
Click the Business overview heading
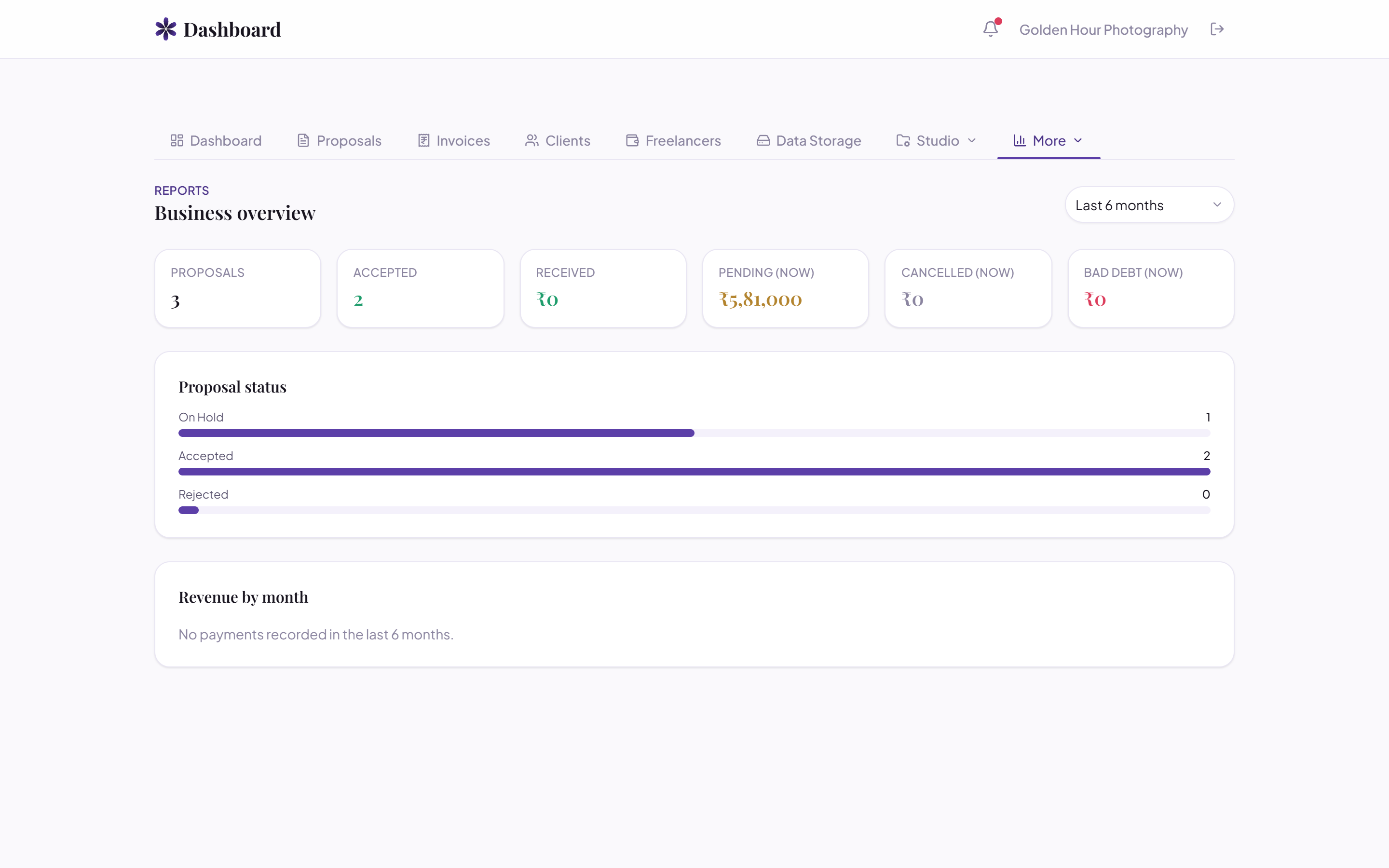pos(235,213)
